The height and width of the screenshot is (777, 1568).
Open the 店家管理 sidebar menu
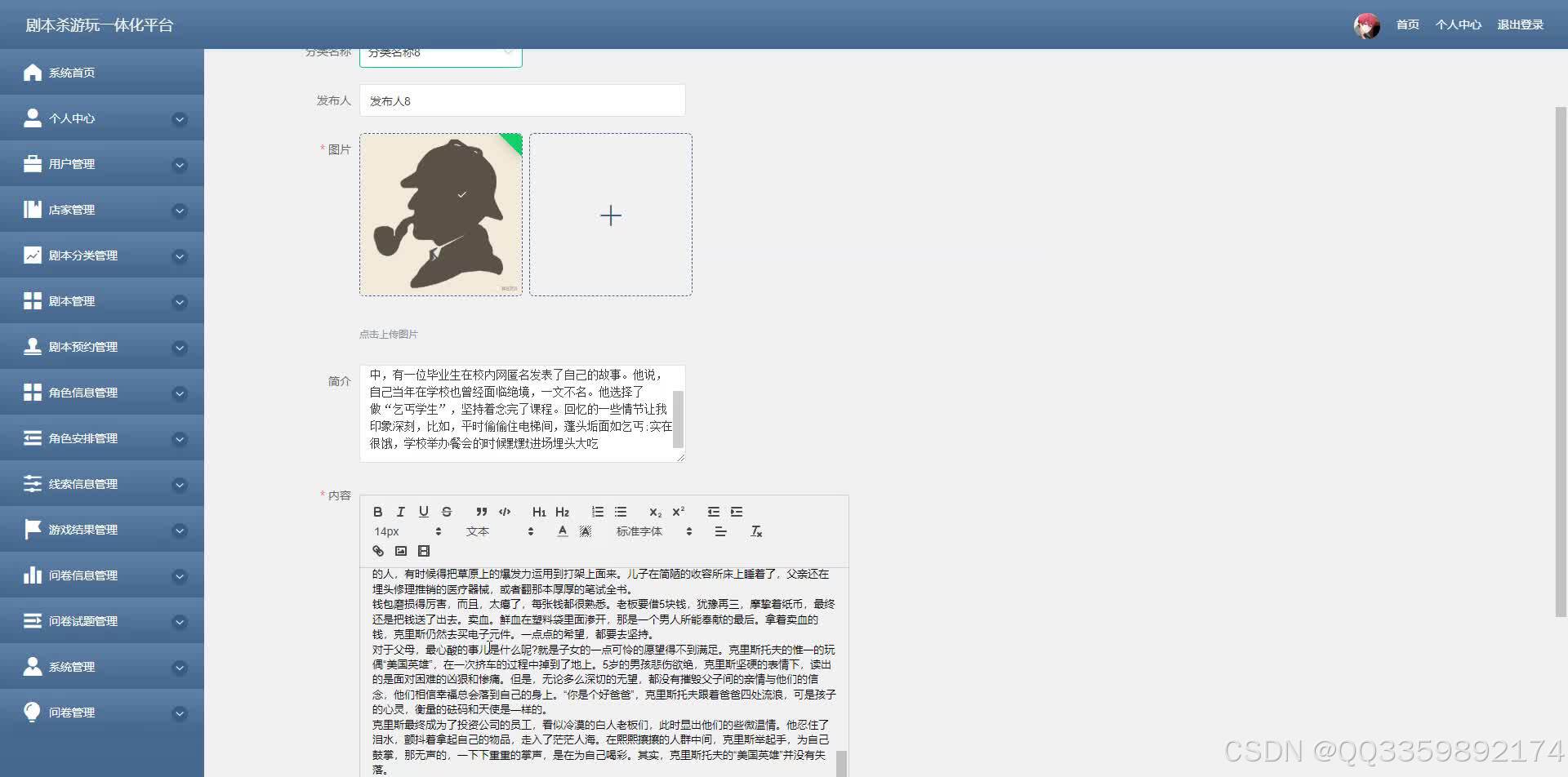(x=102, y=209)
